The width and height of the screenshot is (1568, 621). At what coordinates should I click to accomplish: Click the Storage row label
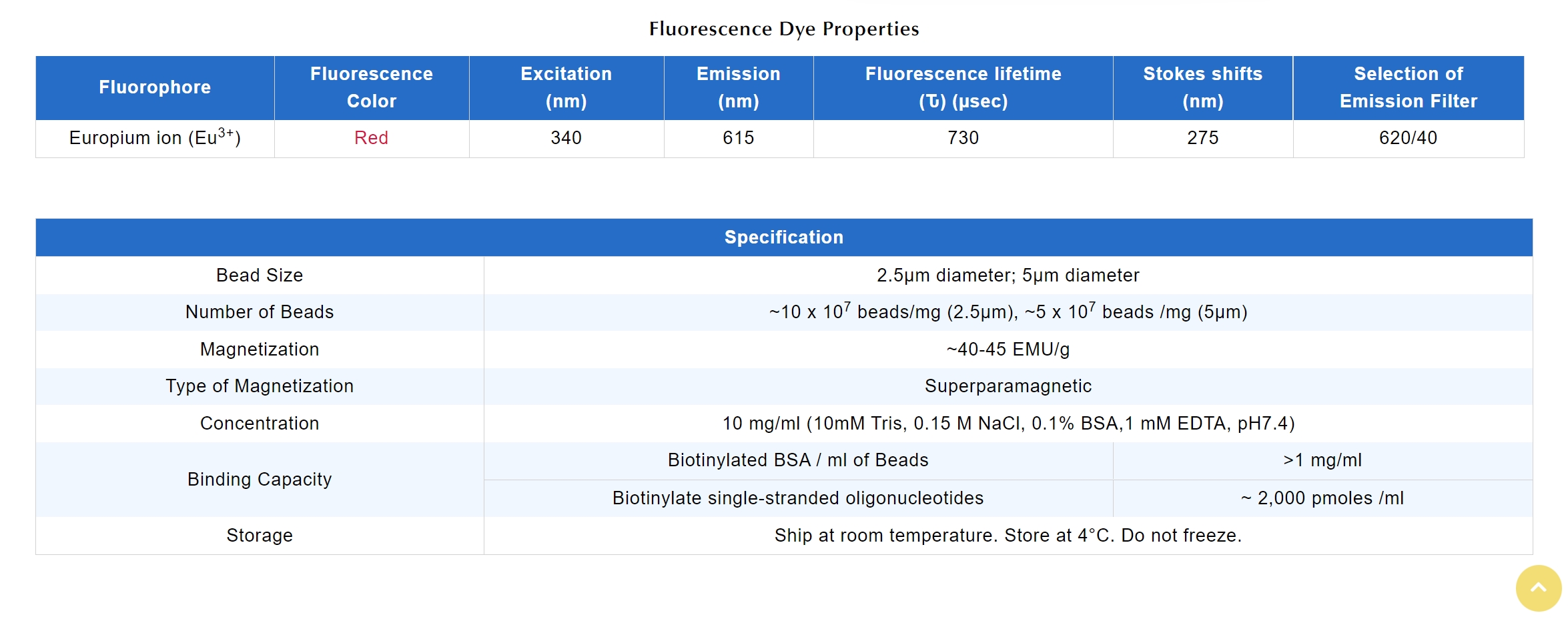(x=260, y=536)
